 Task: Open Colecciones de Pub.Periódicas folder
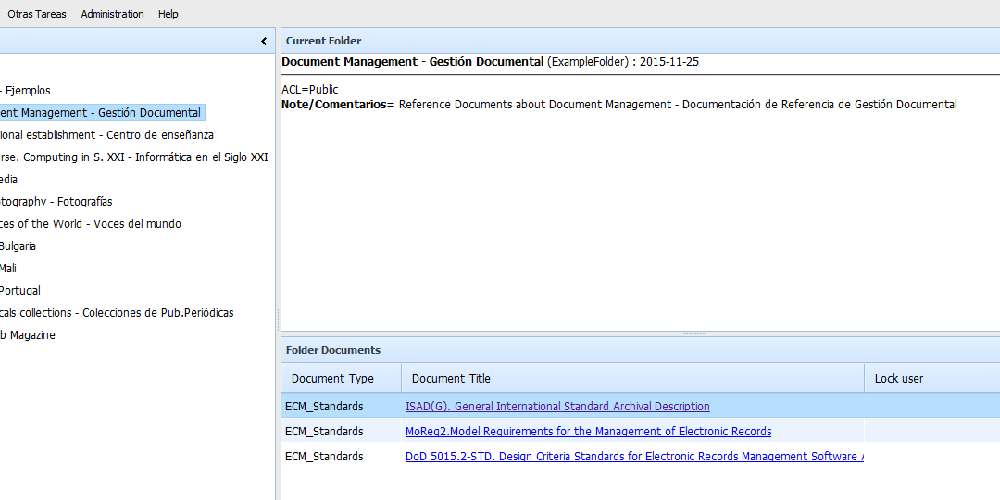click(x=116, y=312)
